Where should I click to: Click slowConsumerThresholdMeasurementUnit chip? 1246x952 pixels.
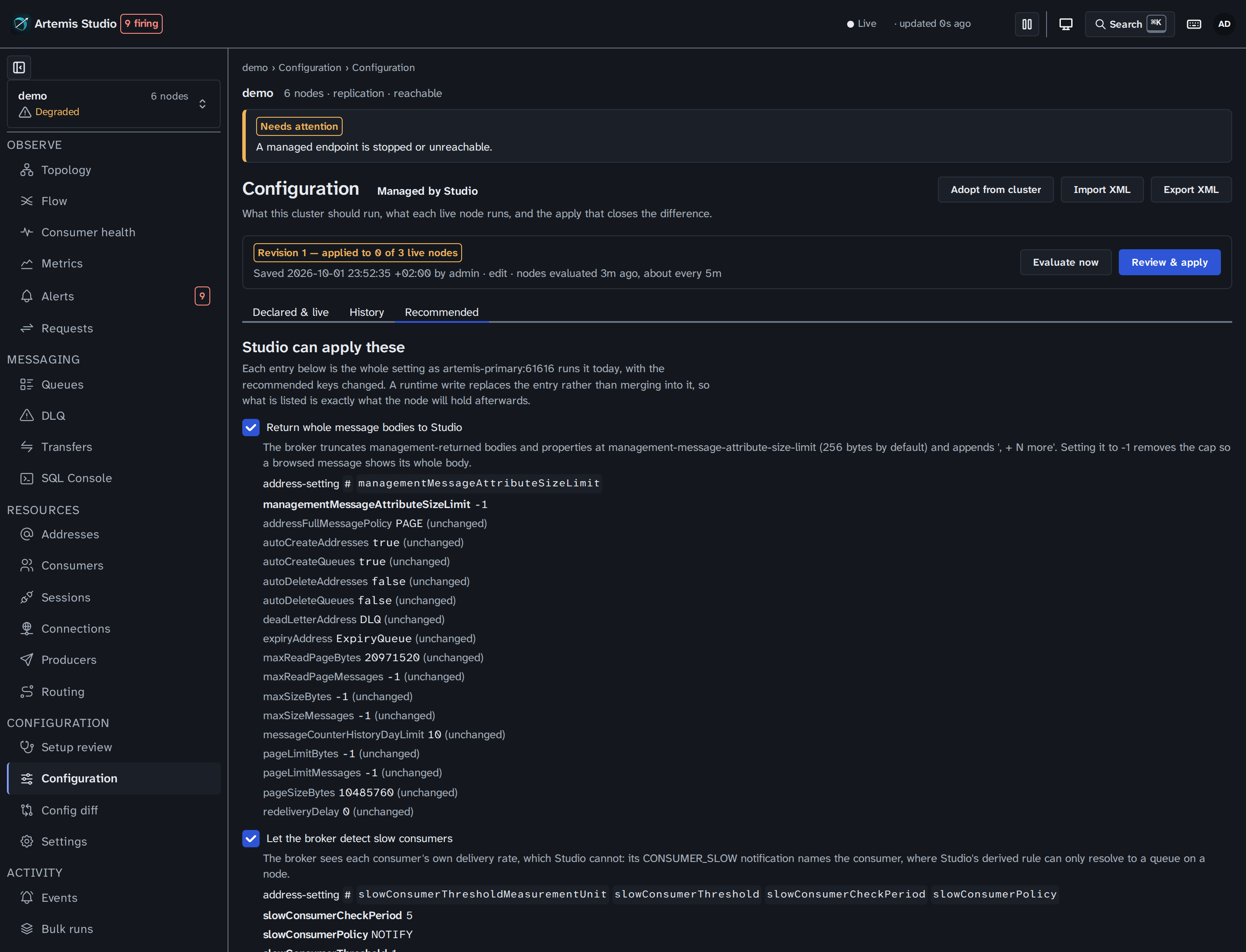pyautogui.click(x=482, y=894)
